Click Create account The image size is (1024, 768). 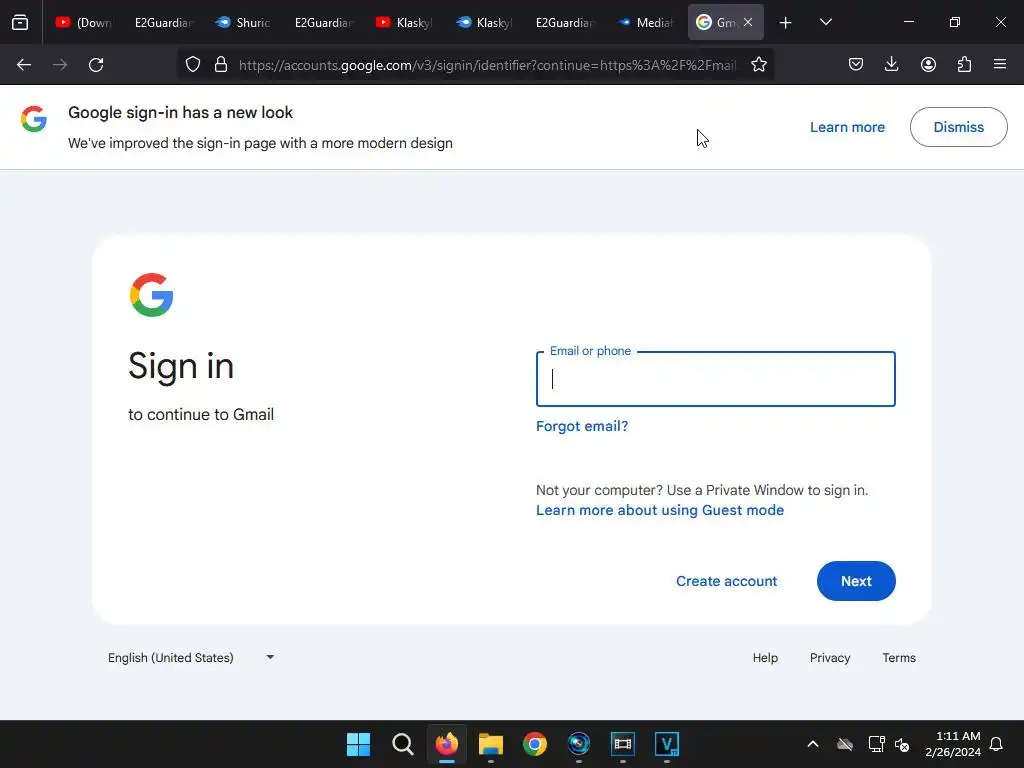tap(726, 581)
